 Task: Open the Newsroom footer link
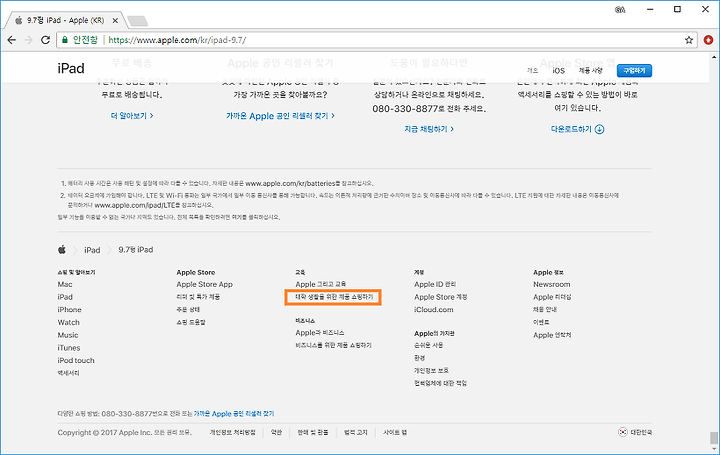[551, 284]
